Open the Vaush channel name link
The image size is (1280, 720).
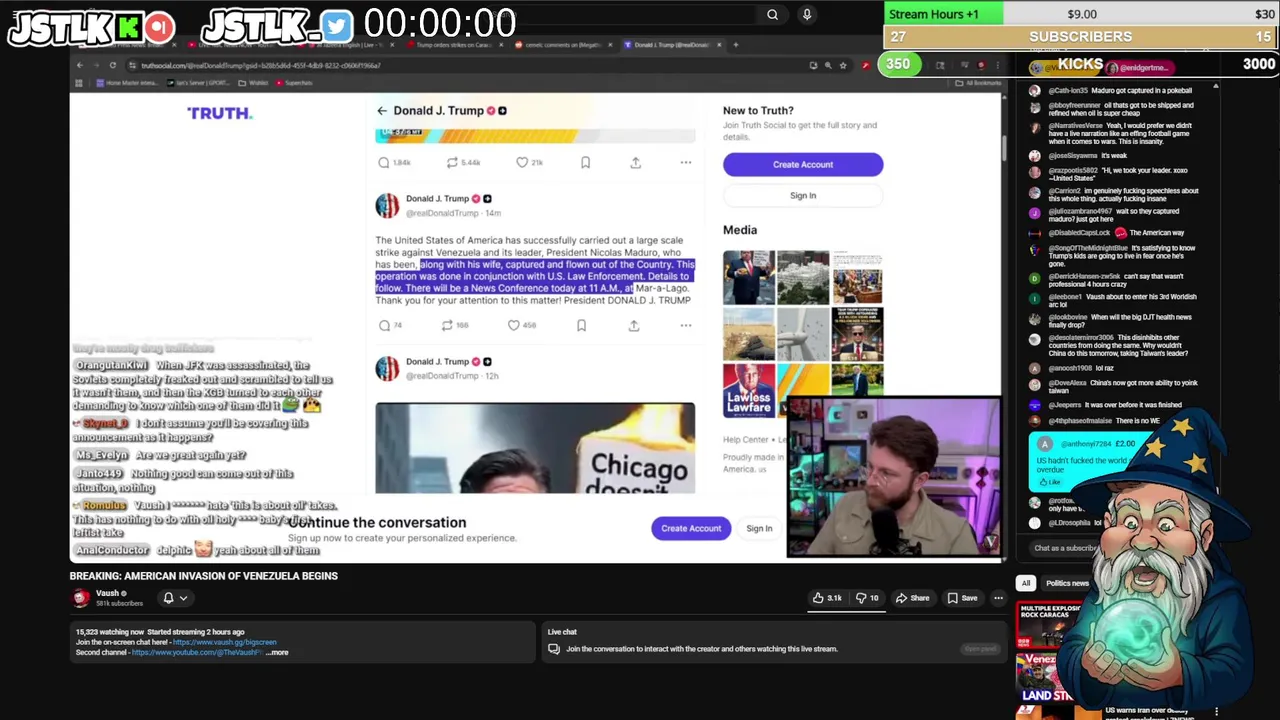108,593
